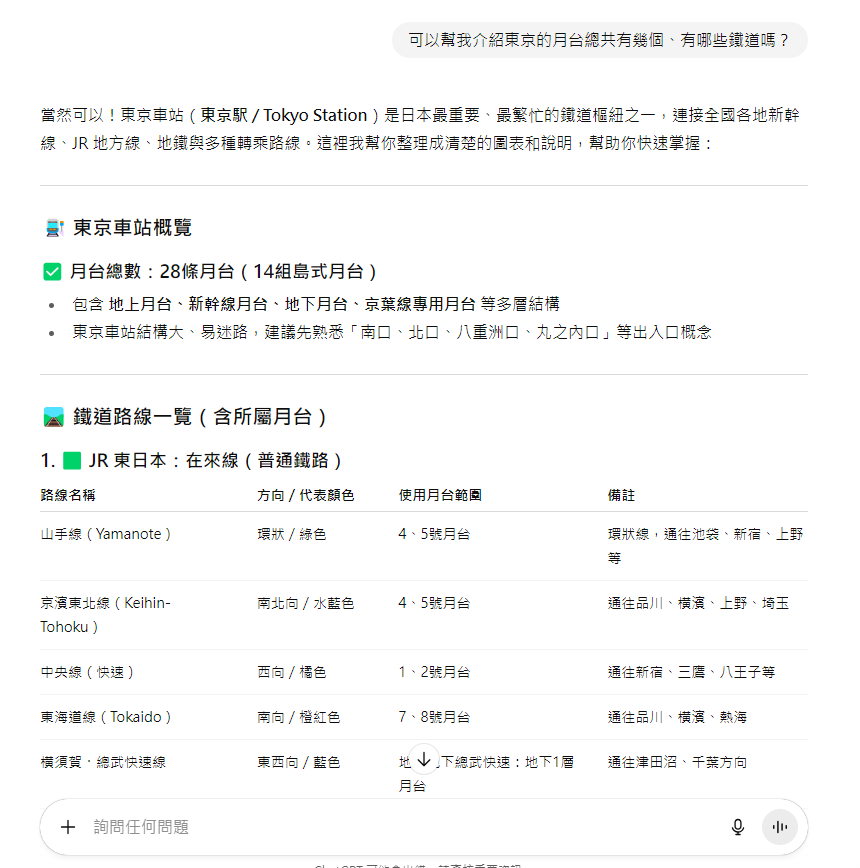The height and width of the screenshot is (868, 860).
Task: Click the 使用月台範圍 column header
Action: click(x=440, y=495)
